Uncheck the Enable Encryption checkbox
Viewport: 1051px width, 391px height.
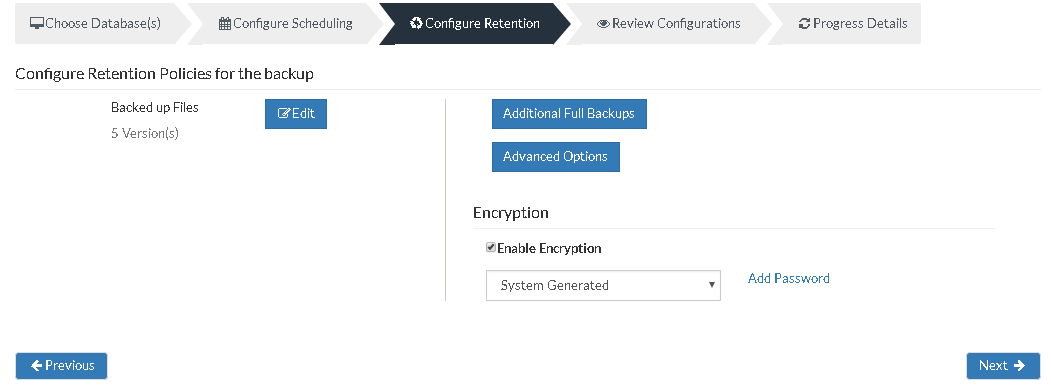coord(491,247)
